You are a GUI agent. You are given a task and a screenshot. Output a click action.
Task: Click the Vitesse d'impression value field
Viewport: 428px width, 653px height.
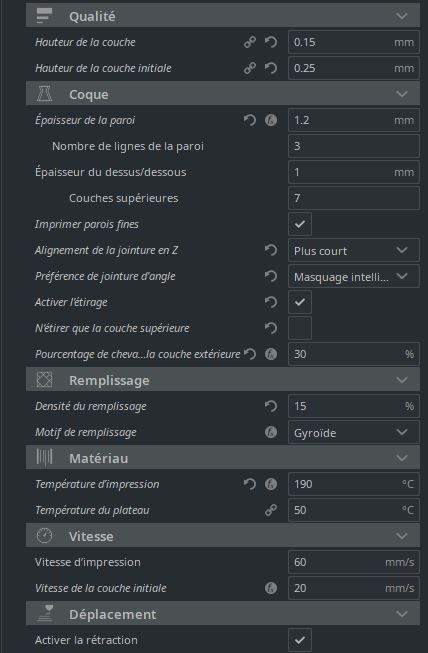point(354,562)
